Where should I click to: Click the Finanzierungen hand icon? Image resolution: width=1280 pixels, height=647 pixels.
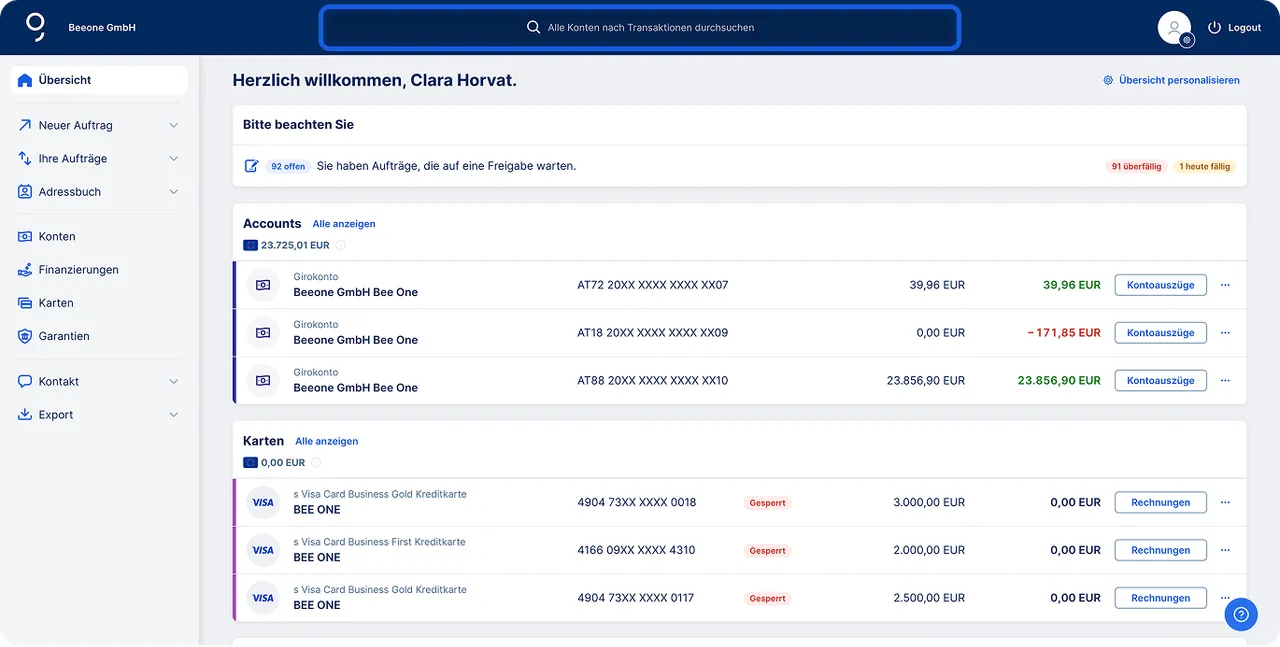click(x=25, y=270)
